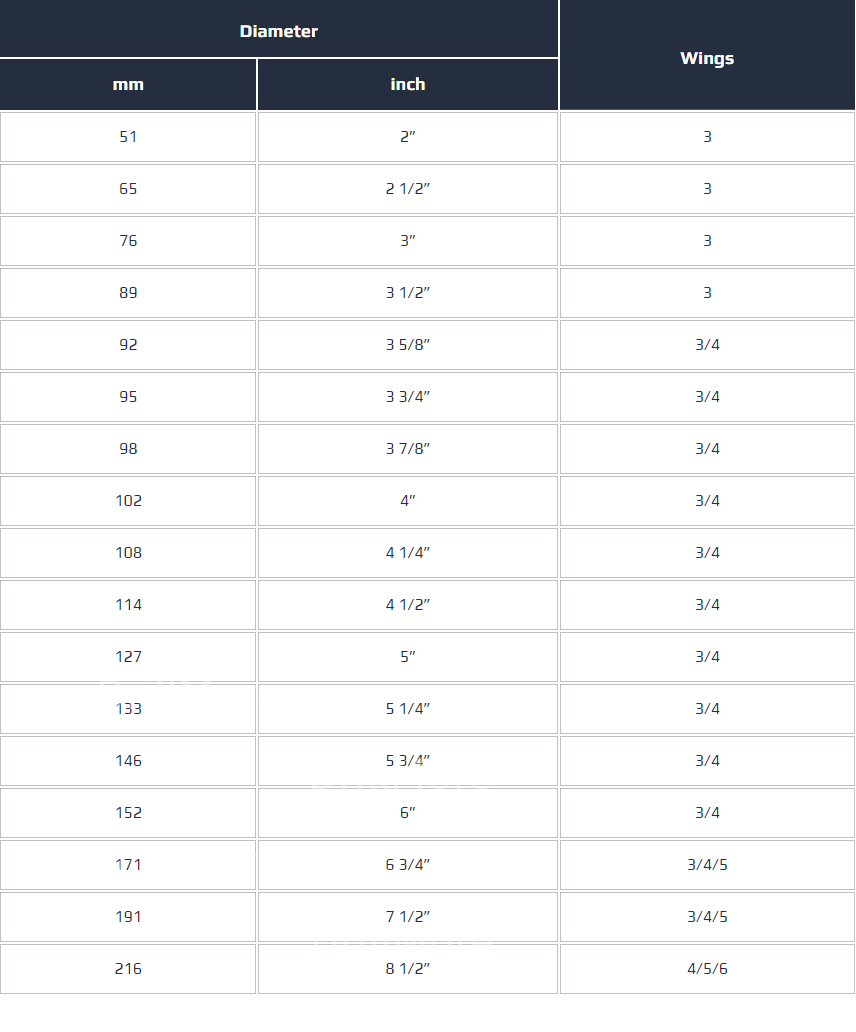Click the 4 1/4" inch value
The image size is (856, 1032).
click(408, 553)
